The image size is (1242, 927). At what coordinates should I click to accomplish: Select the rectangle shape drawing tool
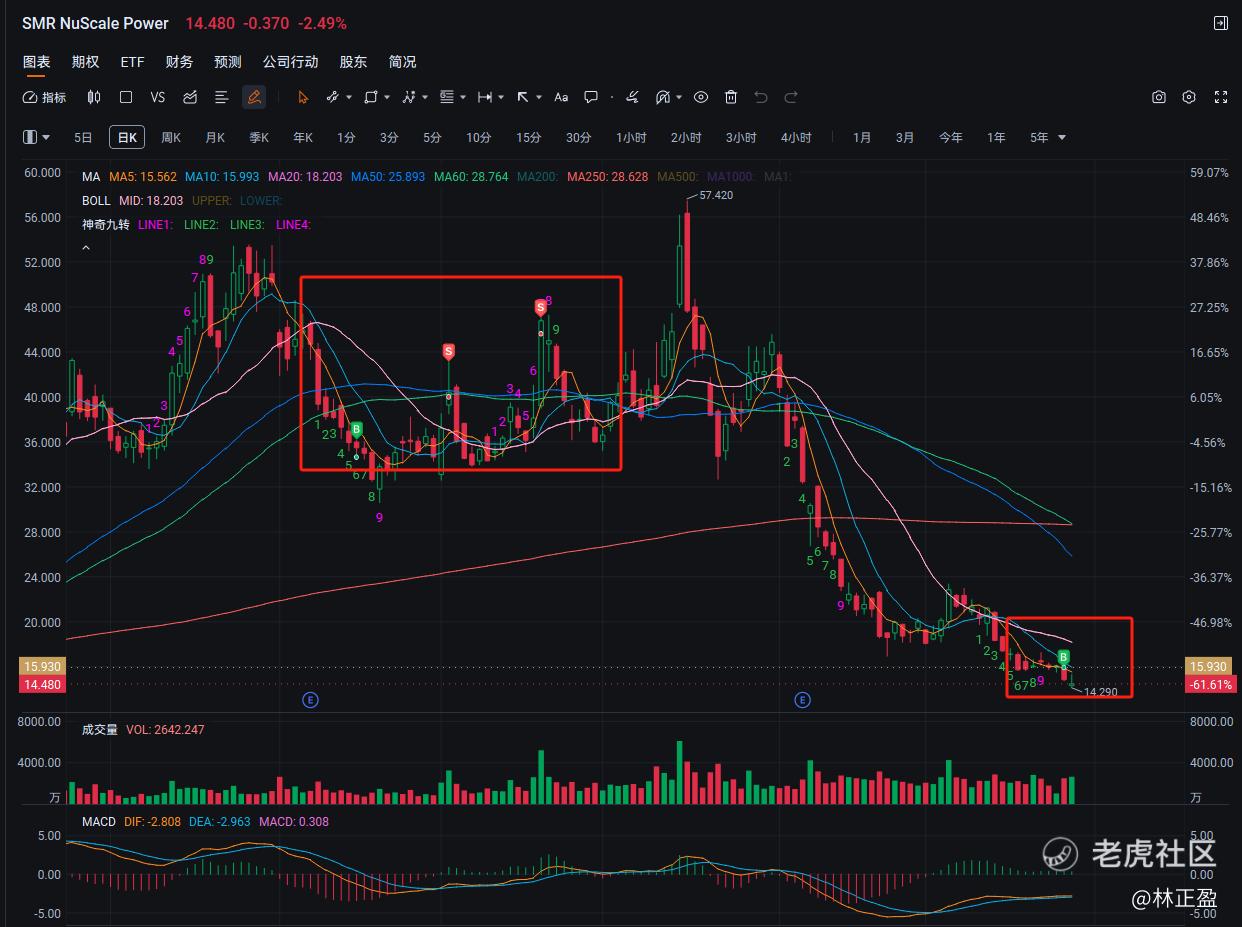click(x=371, y=97)
